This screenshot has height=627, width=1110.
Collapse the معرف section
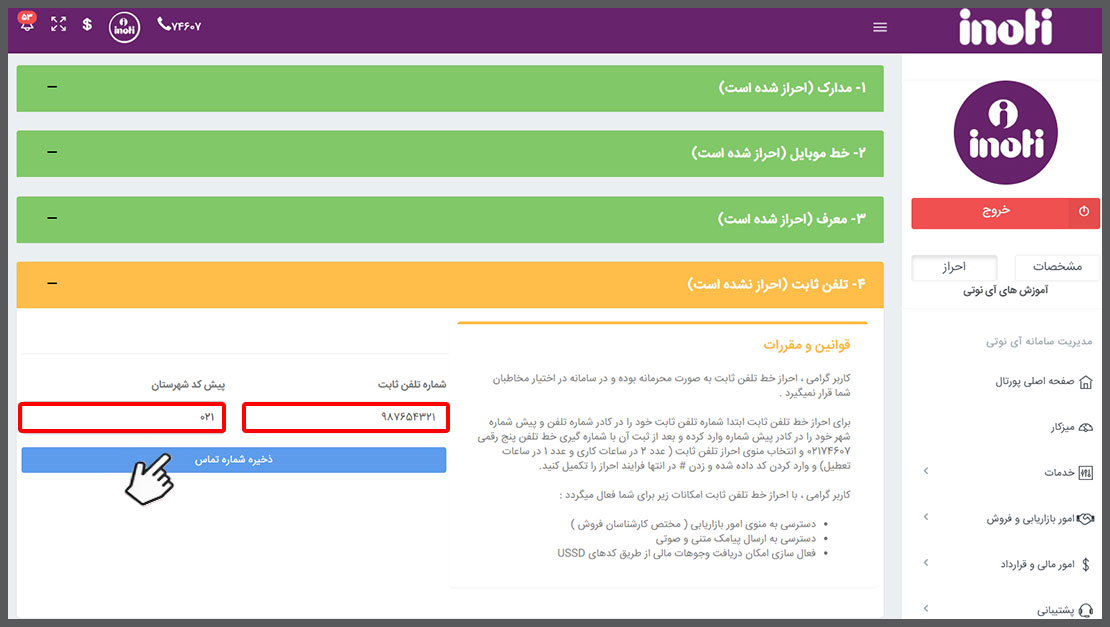click(52, 217)
